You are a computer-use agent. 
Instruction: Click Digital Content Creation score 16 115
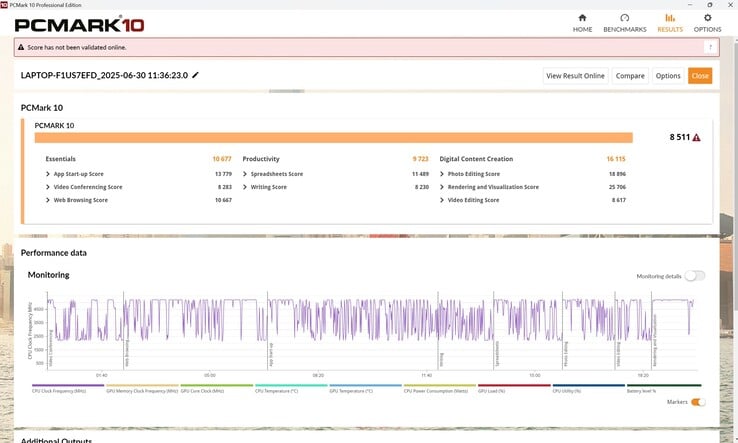click(x=616, y=159)
